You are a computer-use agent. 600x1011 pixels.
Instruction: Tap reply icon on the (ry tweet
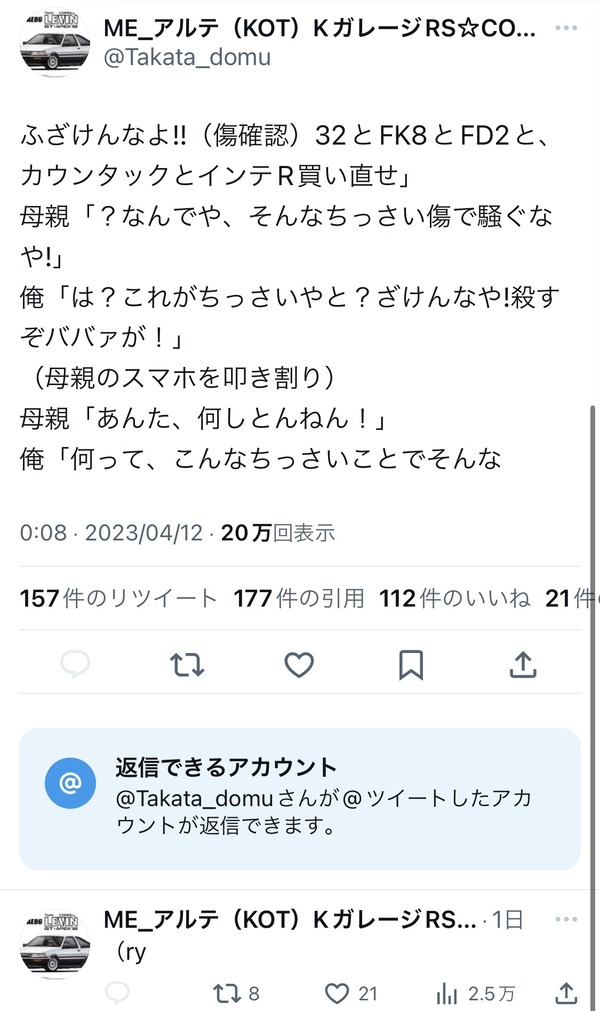click(117, 994)
